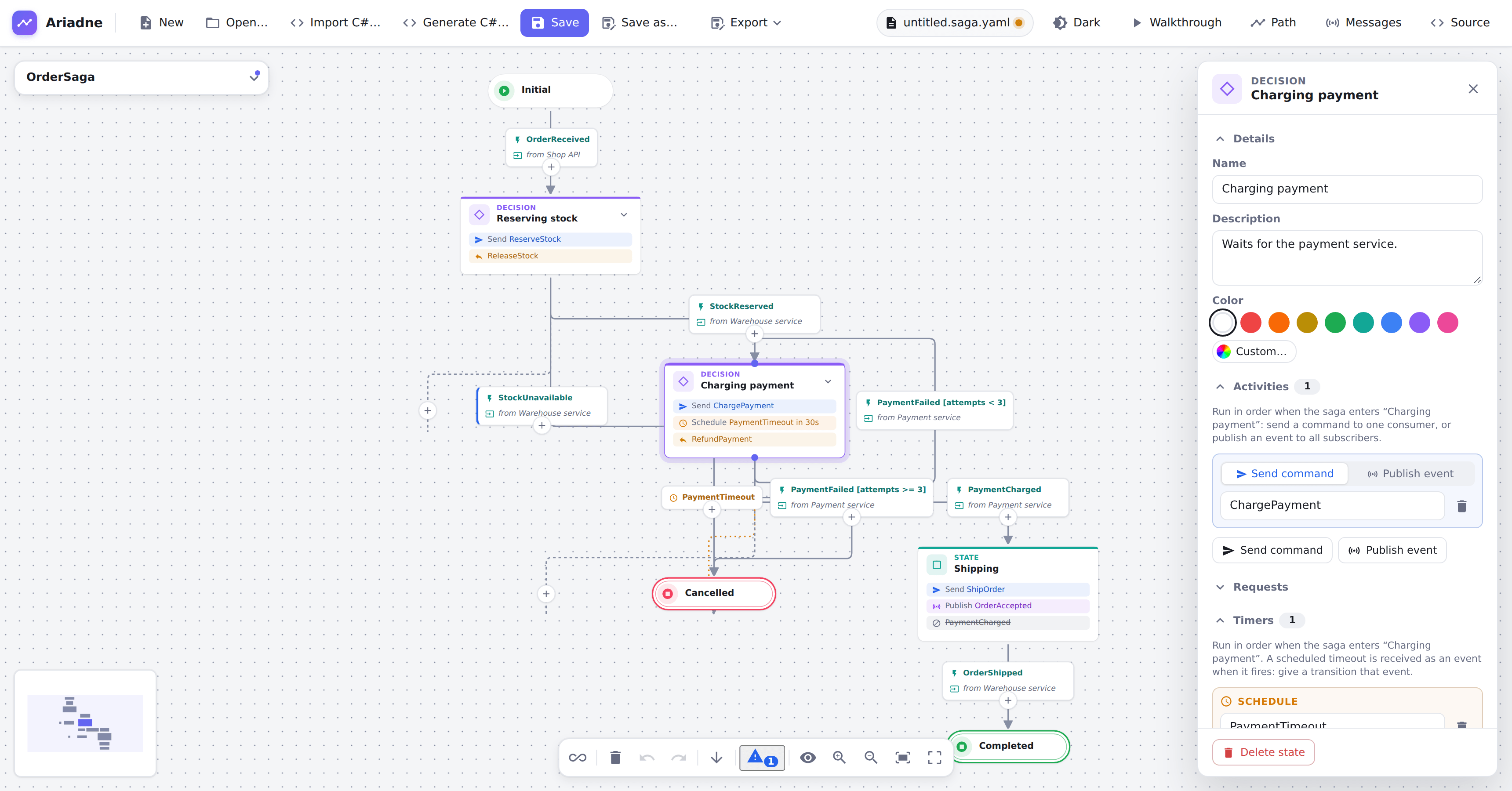
Task: Click New in the top menu
Action: click(161, 22)
